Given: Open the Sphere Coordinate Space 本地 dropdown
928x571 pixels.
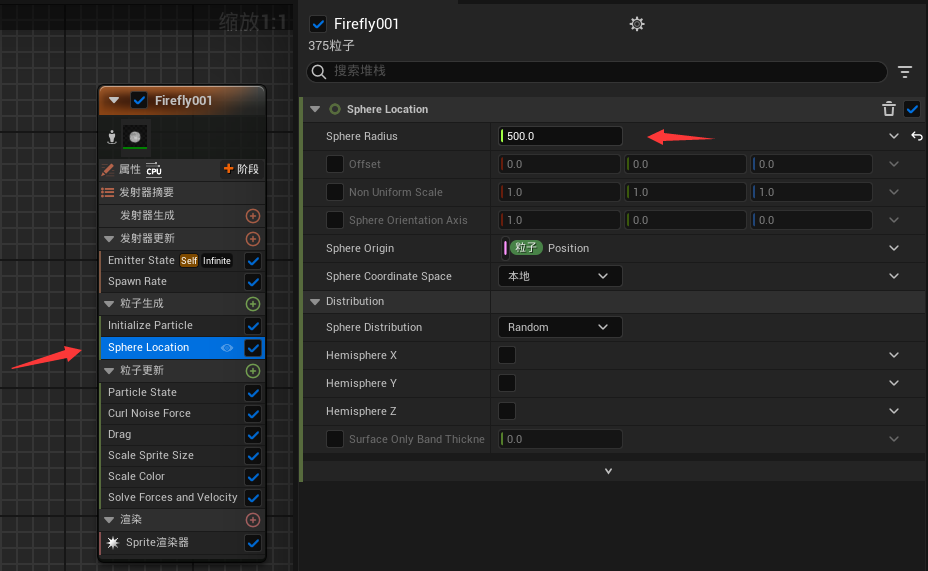Looking at the screenshot, I should point(560,276).
